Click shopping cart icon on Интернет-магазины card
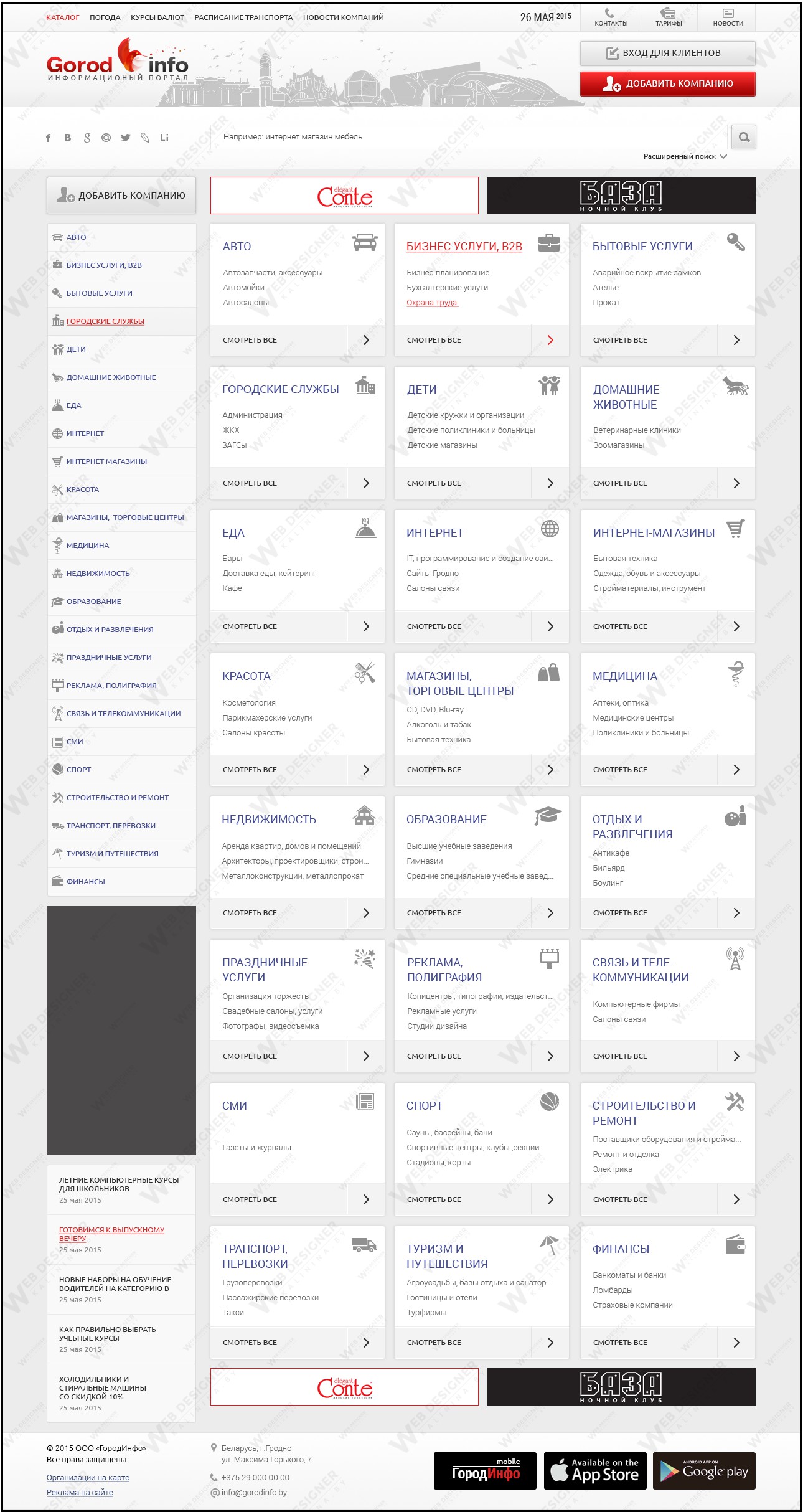The width and height of the screenshot is (803, 1512). [736, 529]
